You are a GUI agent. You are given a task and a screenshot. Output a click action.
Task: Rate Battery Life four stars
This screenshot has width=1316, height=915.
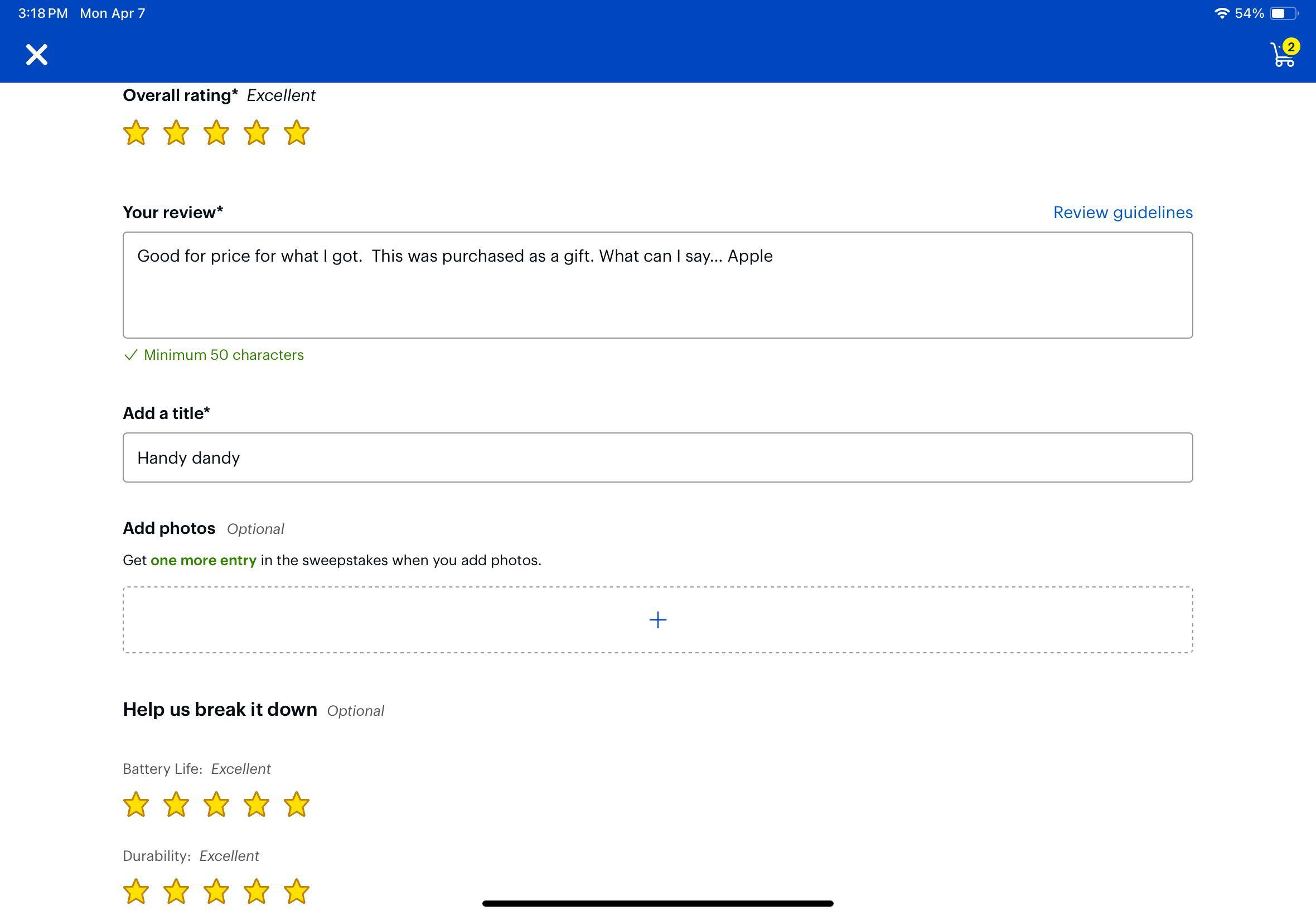(x=256, y=805)
